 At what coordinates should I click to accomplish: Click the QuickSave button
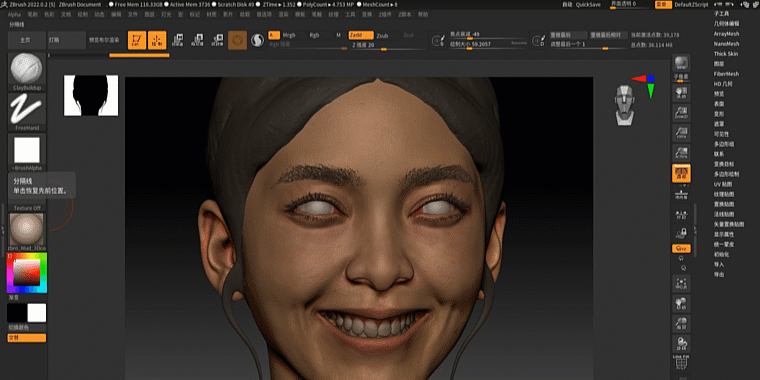(x=588, y=4)
